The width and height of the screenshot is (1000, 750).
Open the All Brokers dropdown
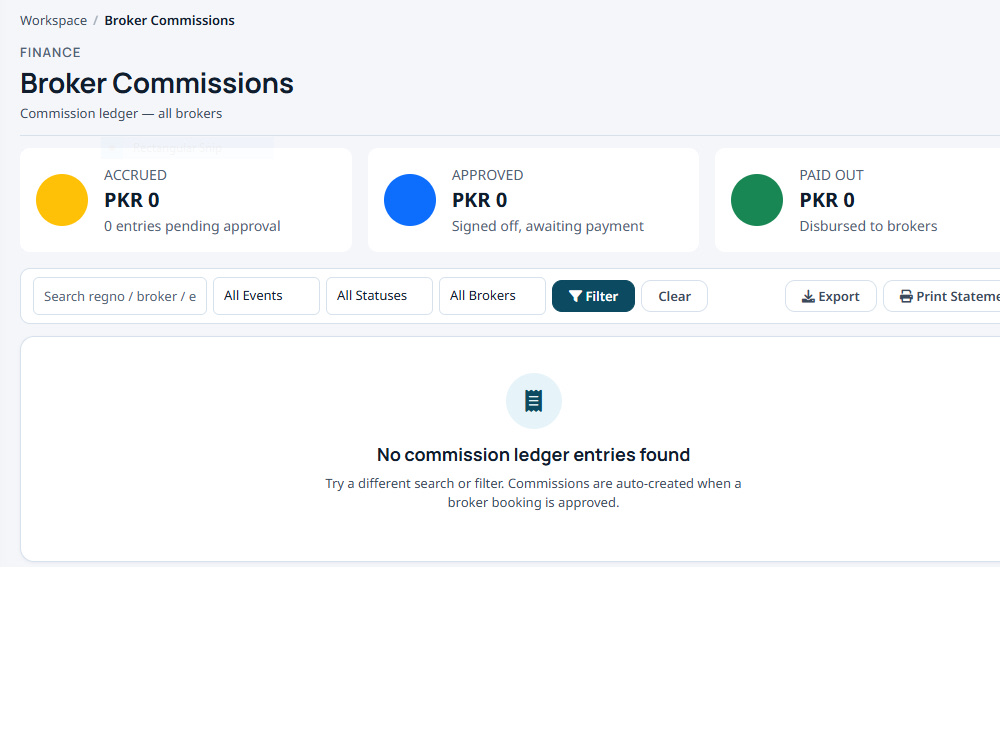pyautogui.click(x=492, y=296)
